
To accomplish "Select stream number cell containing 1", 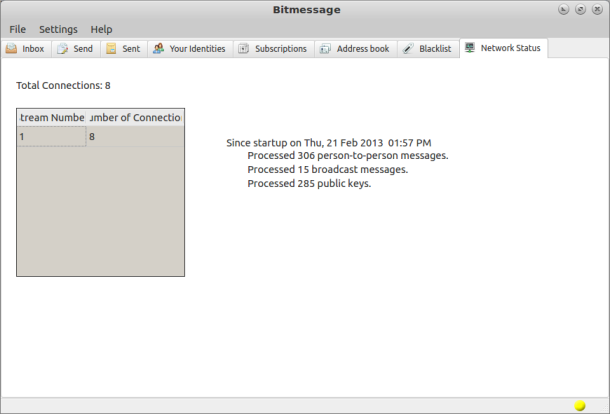I will (x=52, y=137).
